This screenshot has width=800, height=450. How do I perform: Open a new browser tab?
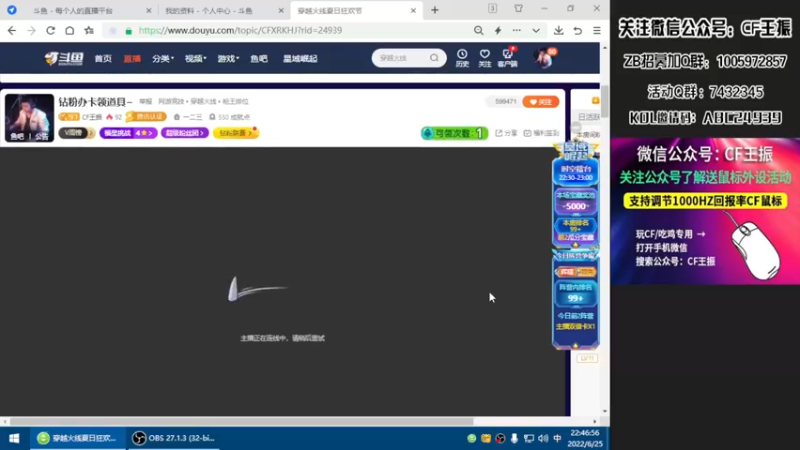coord(435,10)
